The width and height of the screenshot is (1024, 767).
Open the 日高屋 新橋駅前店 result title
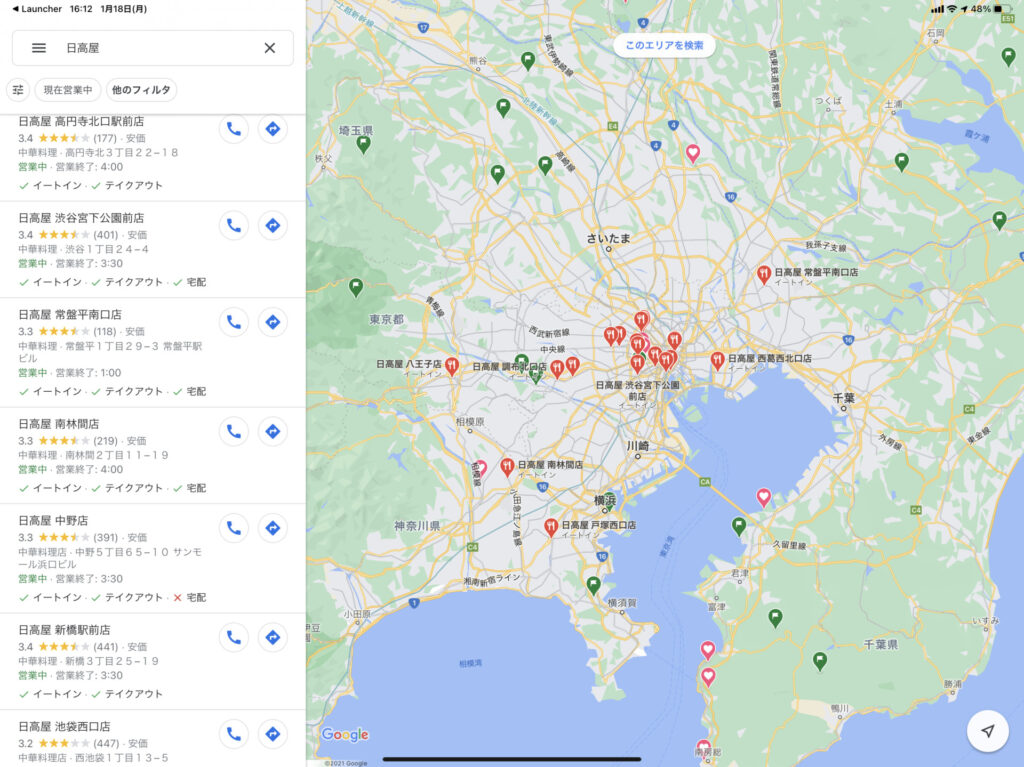[x=64, y=630]
